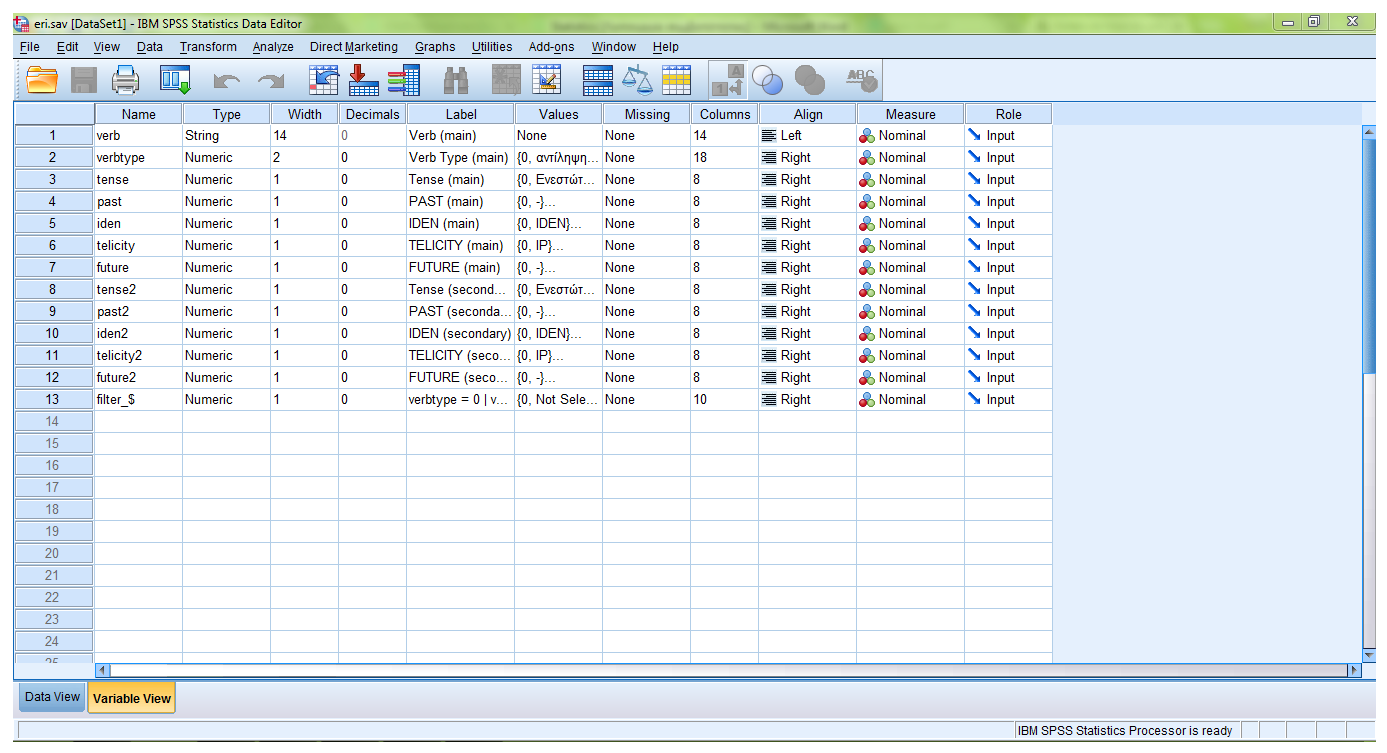Click the Save (floppy disk) toolbar icon
The image size is (1387, 753).
tap(84, 80)
